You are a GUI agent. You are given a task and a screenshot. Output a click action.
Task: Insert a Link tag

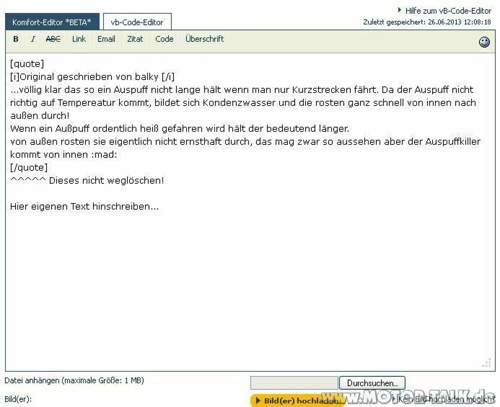click(79, 39)
